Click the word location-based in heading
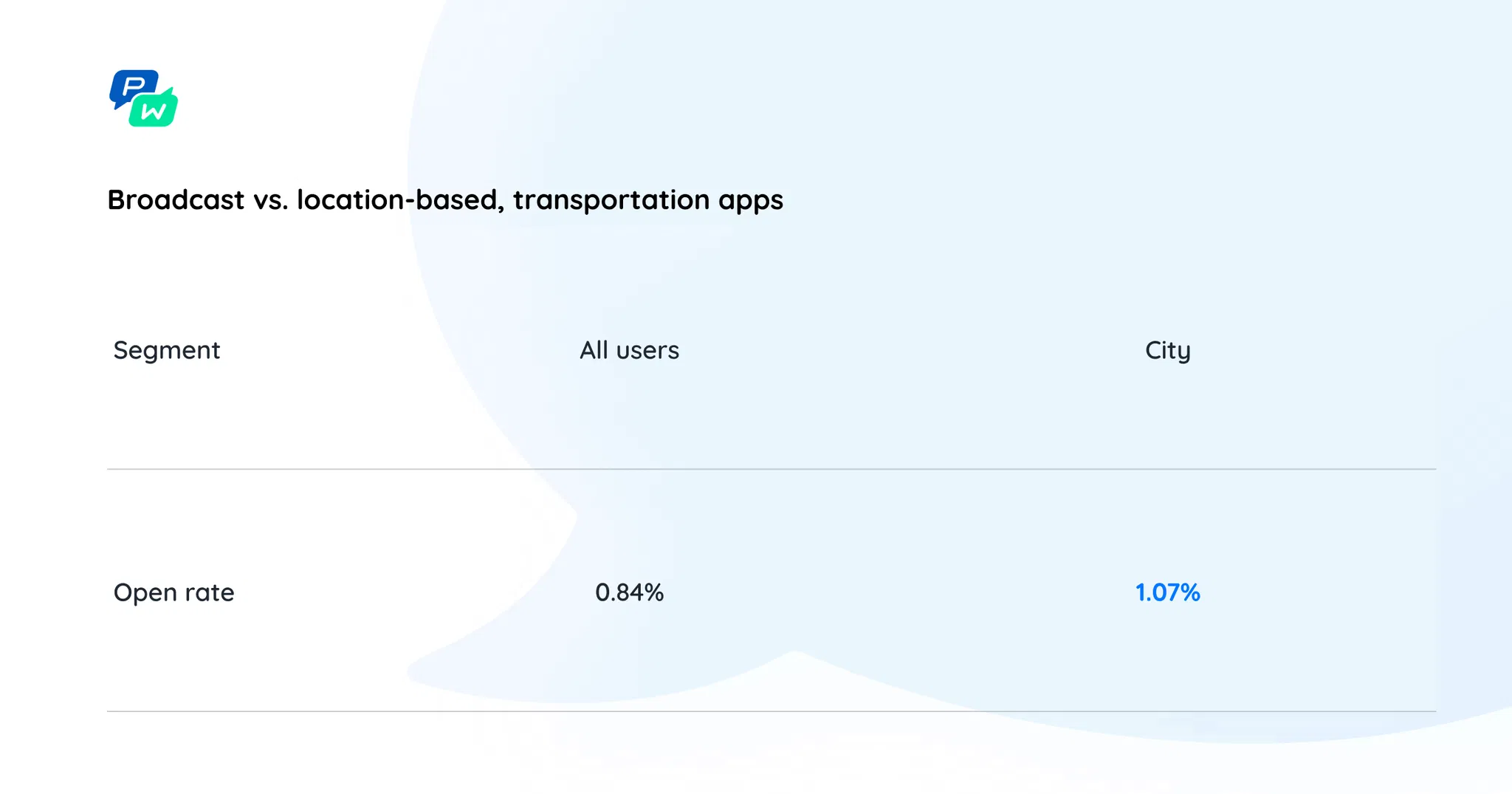The height and width of the screenshot is (794, 1512). (400, 200)
